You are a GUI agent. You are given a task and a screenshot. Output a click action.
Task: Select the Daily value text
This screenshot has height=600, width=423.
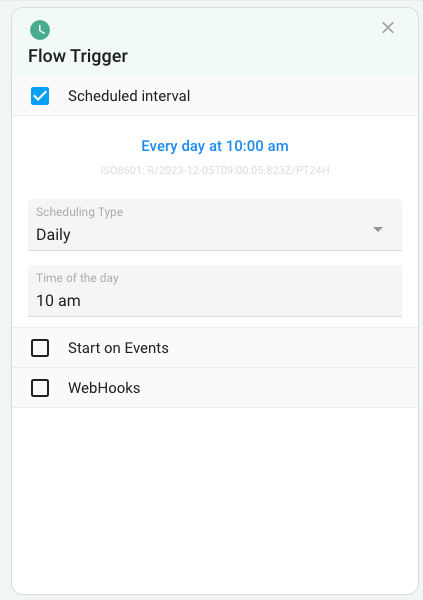pyautogui.click(x=53, y=235)
